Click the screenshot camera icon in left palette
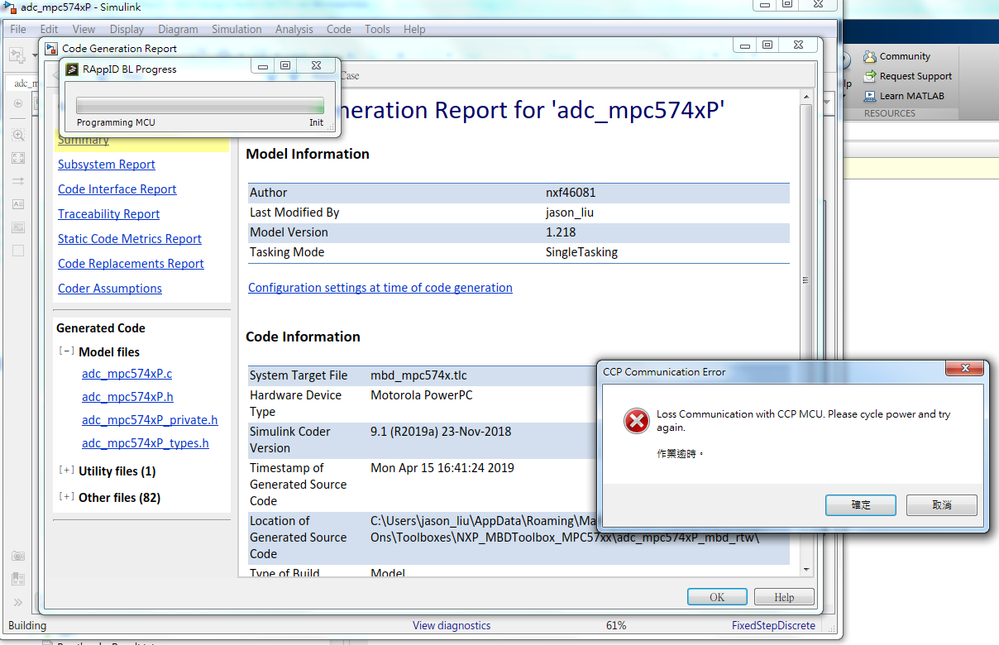 click(18, 556)
